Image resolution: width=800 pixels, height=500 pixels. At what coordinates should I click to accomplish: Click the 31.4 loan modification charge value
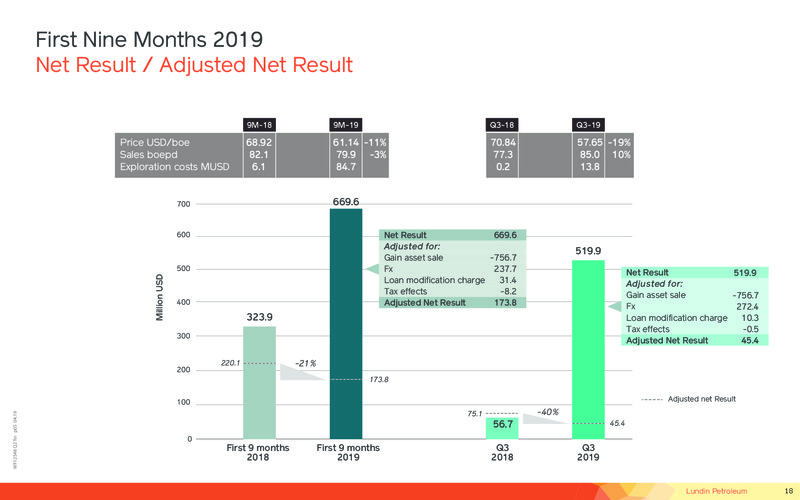[x=508, y=280]
